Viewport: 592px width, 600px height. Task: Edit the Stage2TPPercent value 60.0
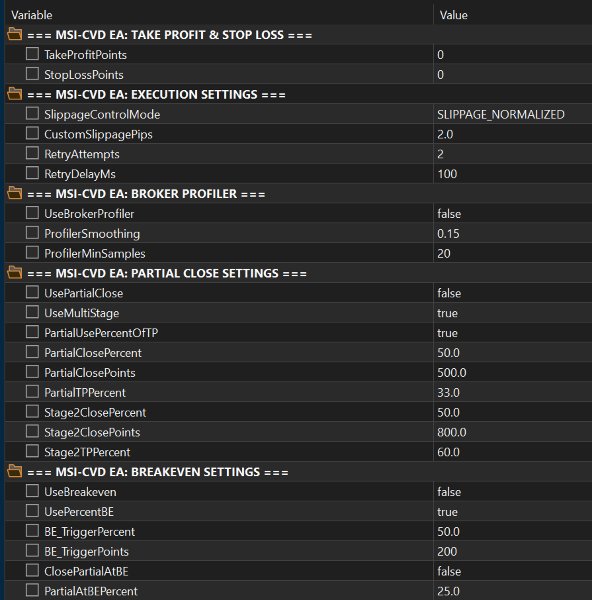pos(448,452)
